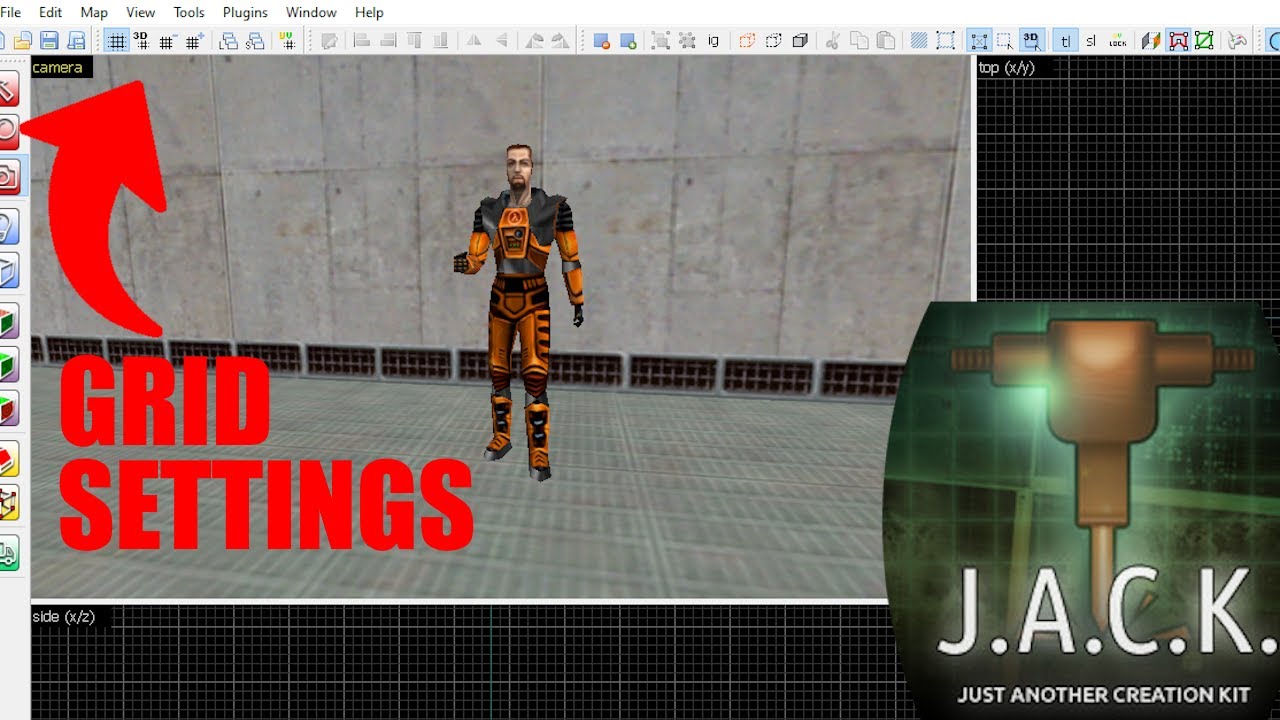This screenshot has height=720, width=1280.
Task: Open the File menu
Action: tap(10, 12)
